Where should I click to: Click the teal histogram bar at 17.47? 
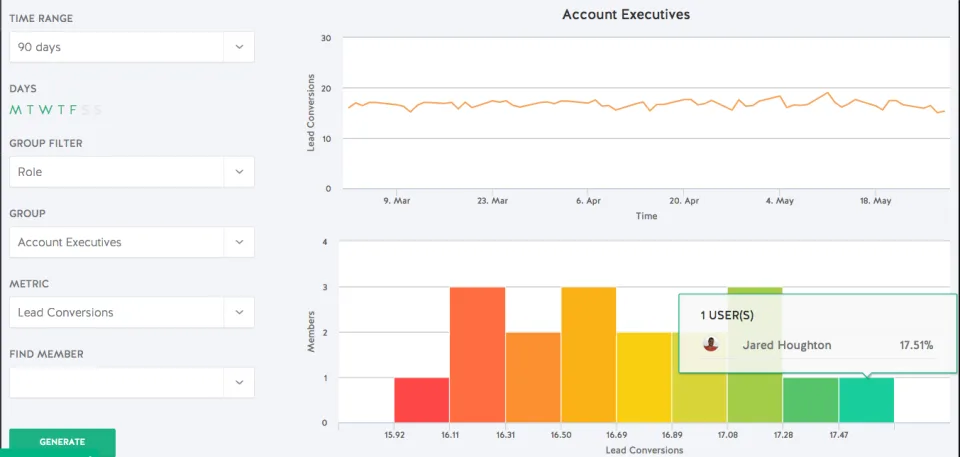[x=866, y=401]
